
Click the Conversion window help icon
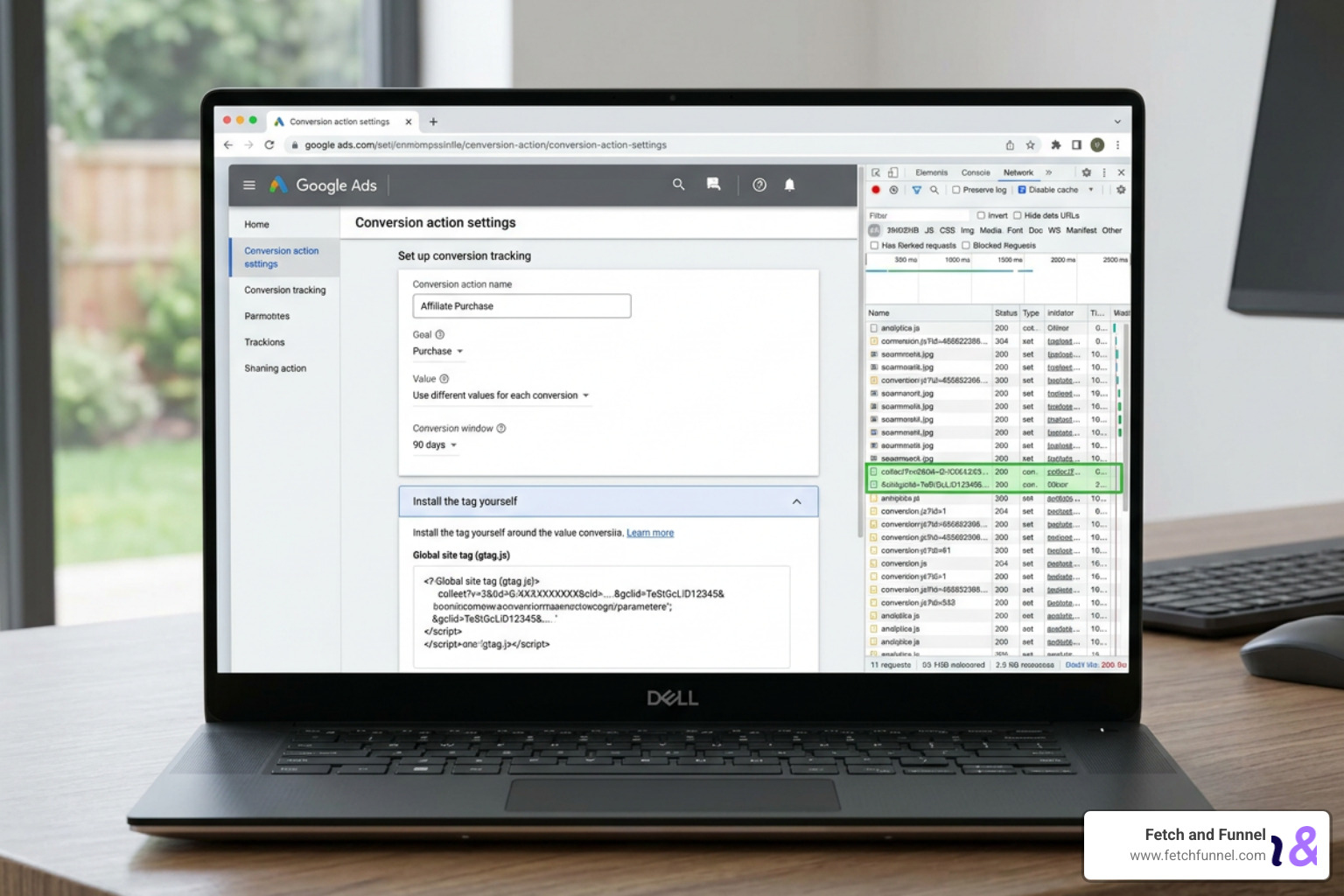click(501, 429)
